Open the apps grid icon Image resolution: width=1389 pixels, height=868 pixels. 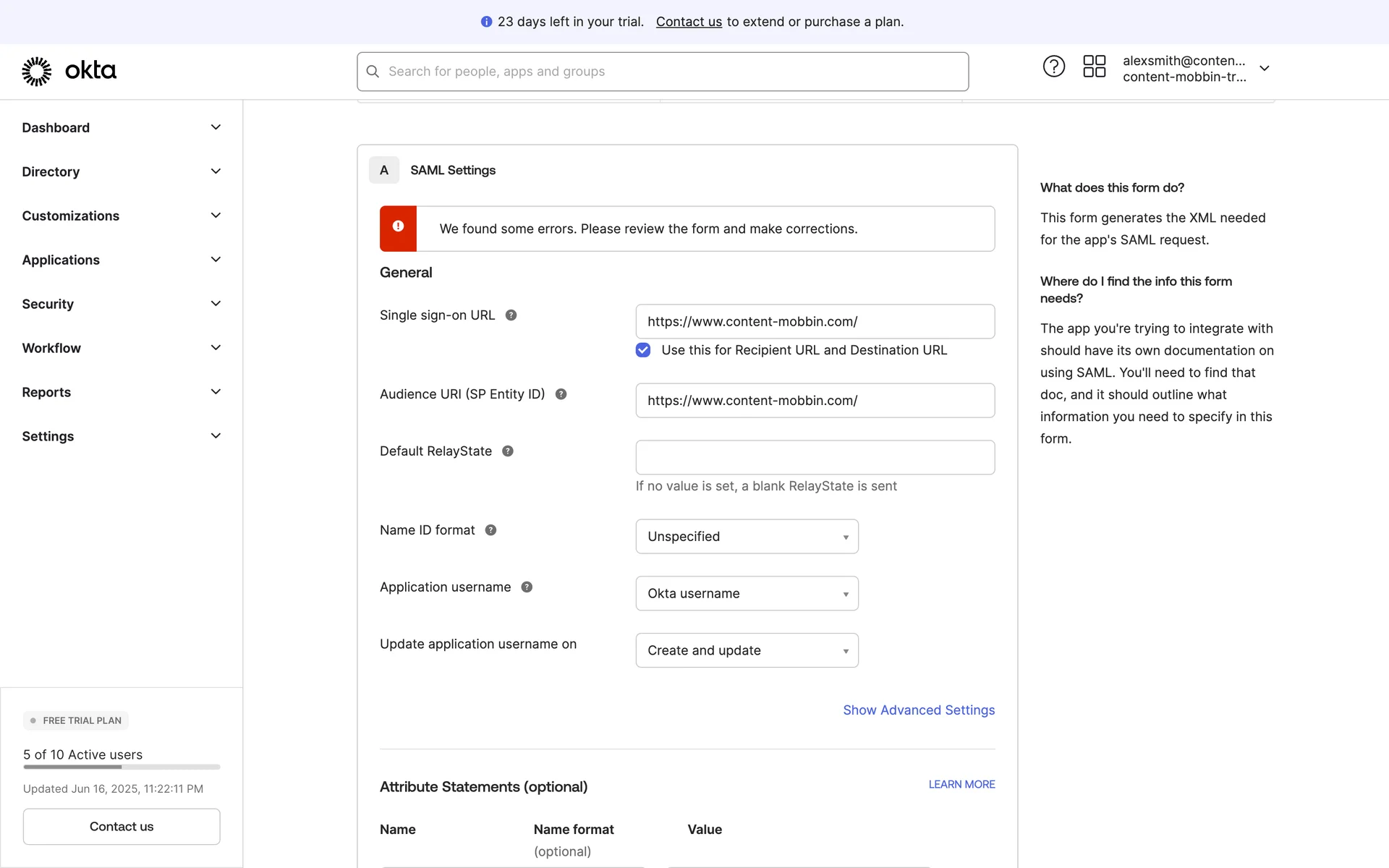pyautogui.click(x=1094, y=67)
